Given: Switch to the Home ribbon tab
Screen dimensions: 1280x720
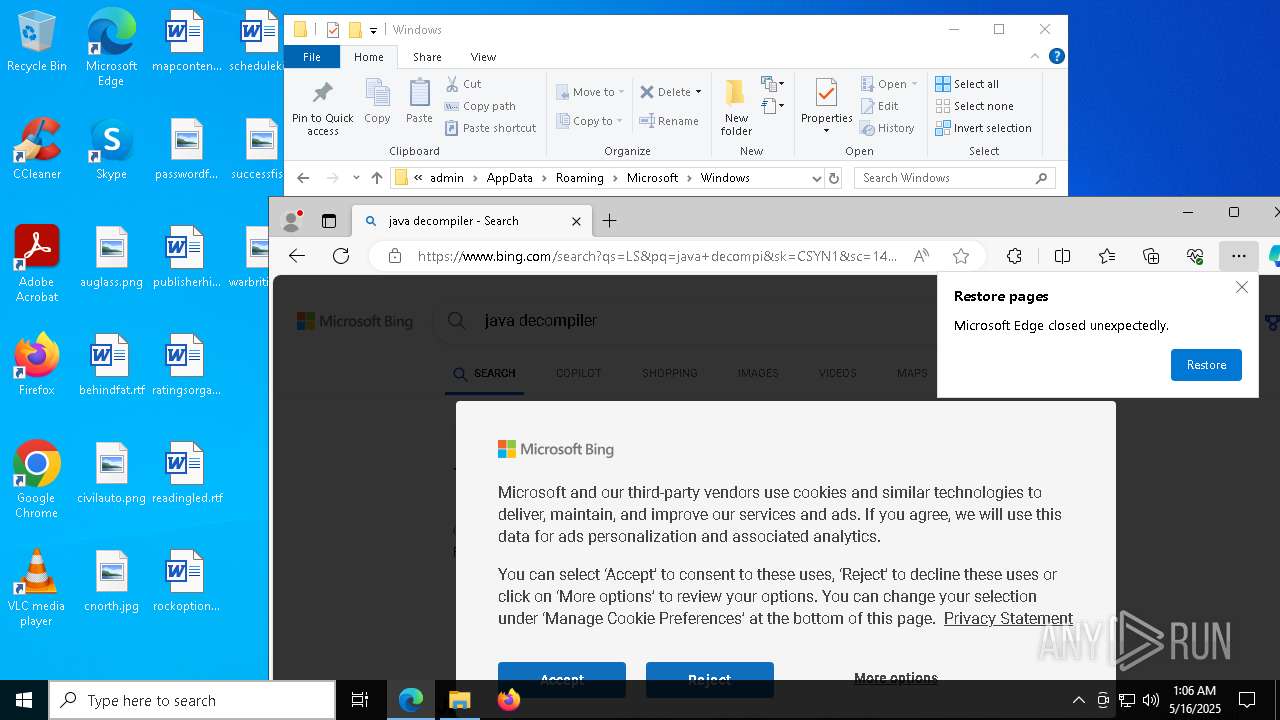Looking at the screenshot, I should point(368,57).
